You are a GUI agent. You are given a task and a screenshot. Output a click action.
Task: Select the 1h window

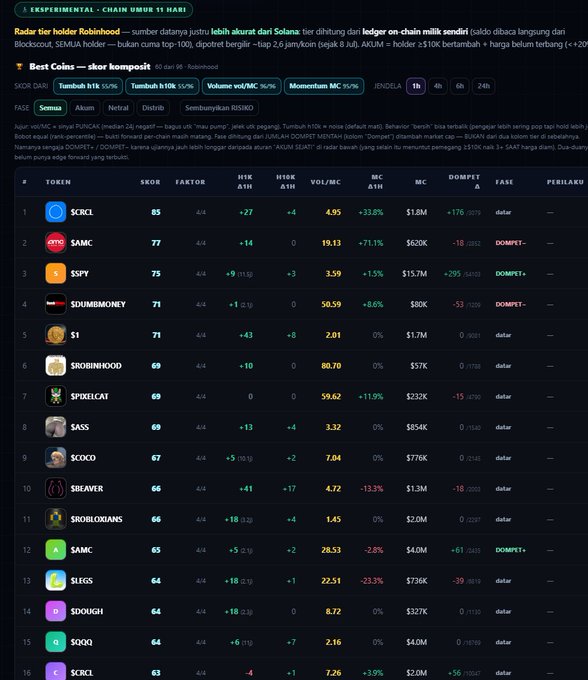tap(416, 86)
